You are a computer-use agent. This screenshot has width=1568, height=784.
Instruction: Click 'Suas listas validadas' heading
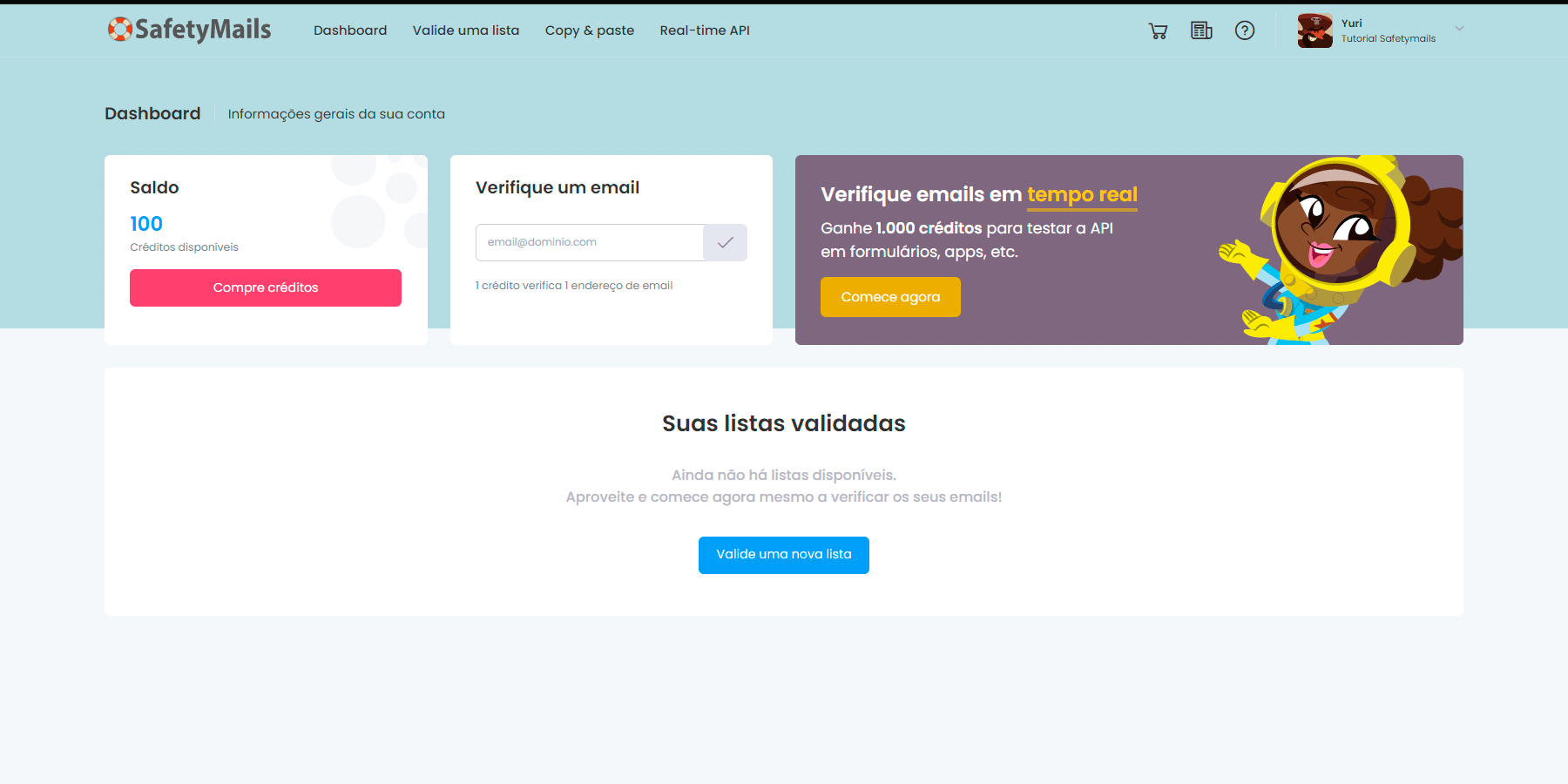tap(784, 423)
